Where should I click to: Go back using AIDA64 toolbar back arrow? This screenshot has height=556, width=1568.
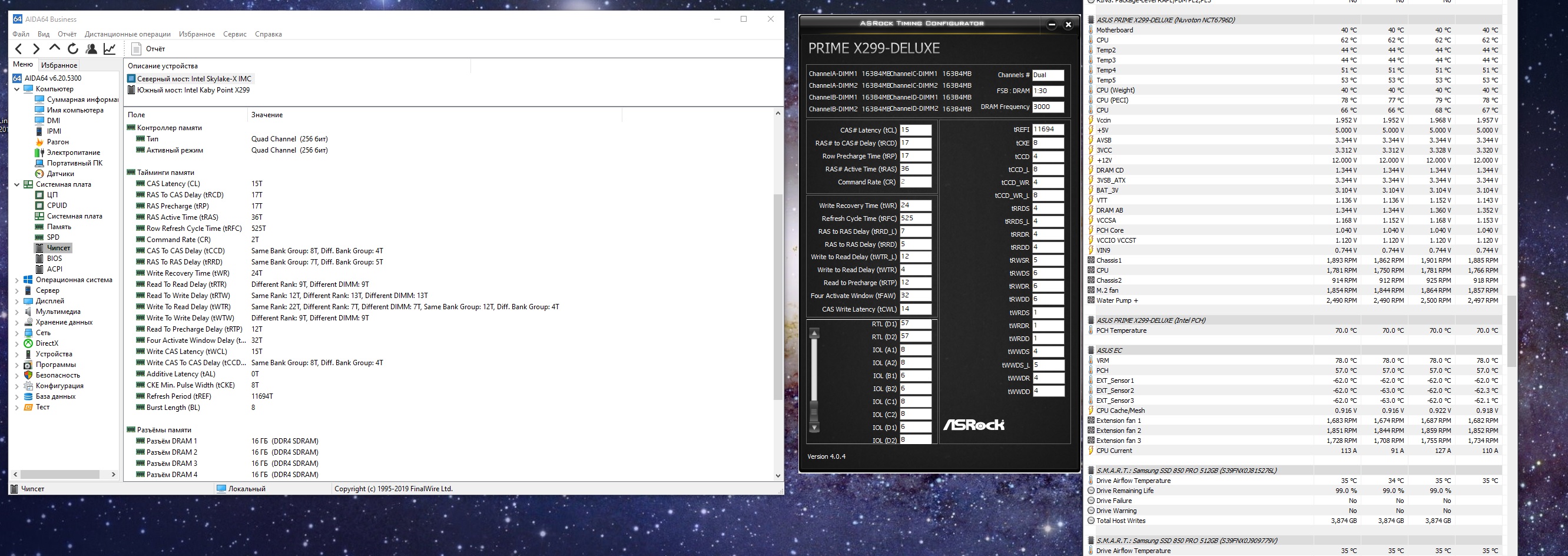coord(19,49)
